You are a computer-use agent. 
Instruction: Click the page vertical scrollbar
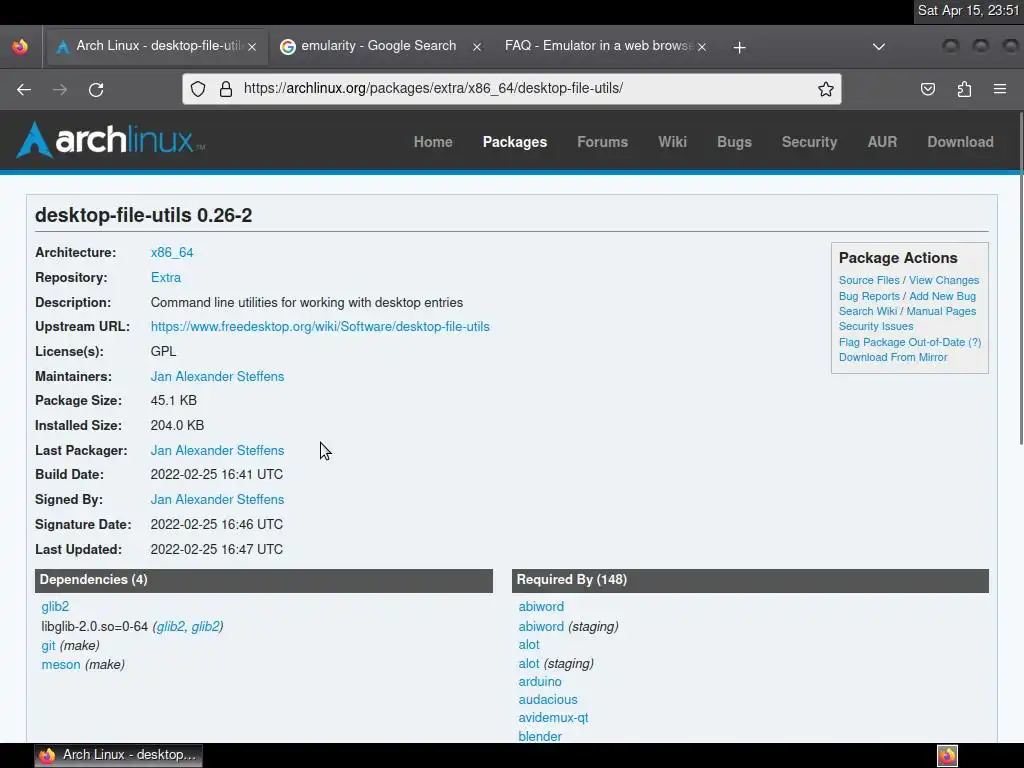1020,278
